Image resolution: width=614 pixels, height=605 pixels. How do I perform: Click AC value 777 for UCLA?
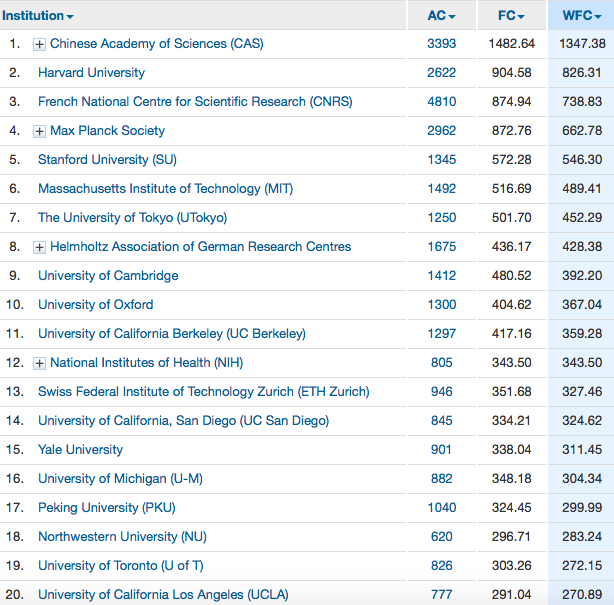click(441, 594)
